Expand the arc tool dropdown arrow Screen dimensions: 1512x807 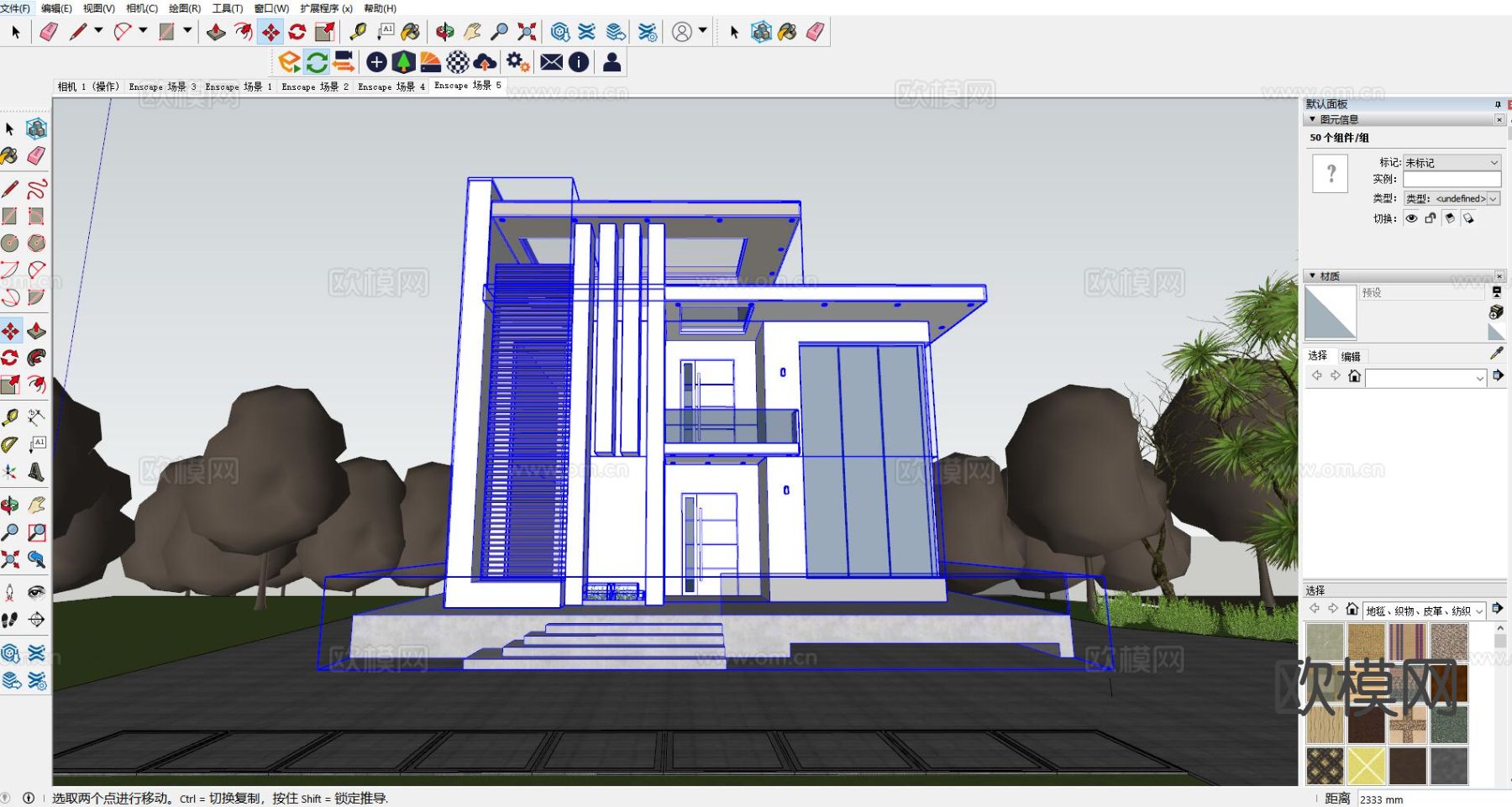point(143,30)
